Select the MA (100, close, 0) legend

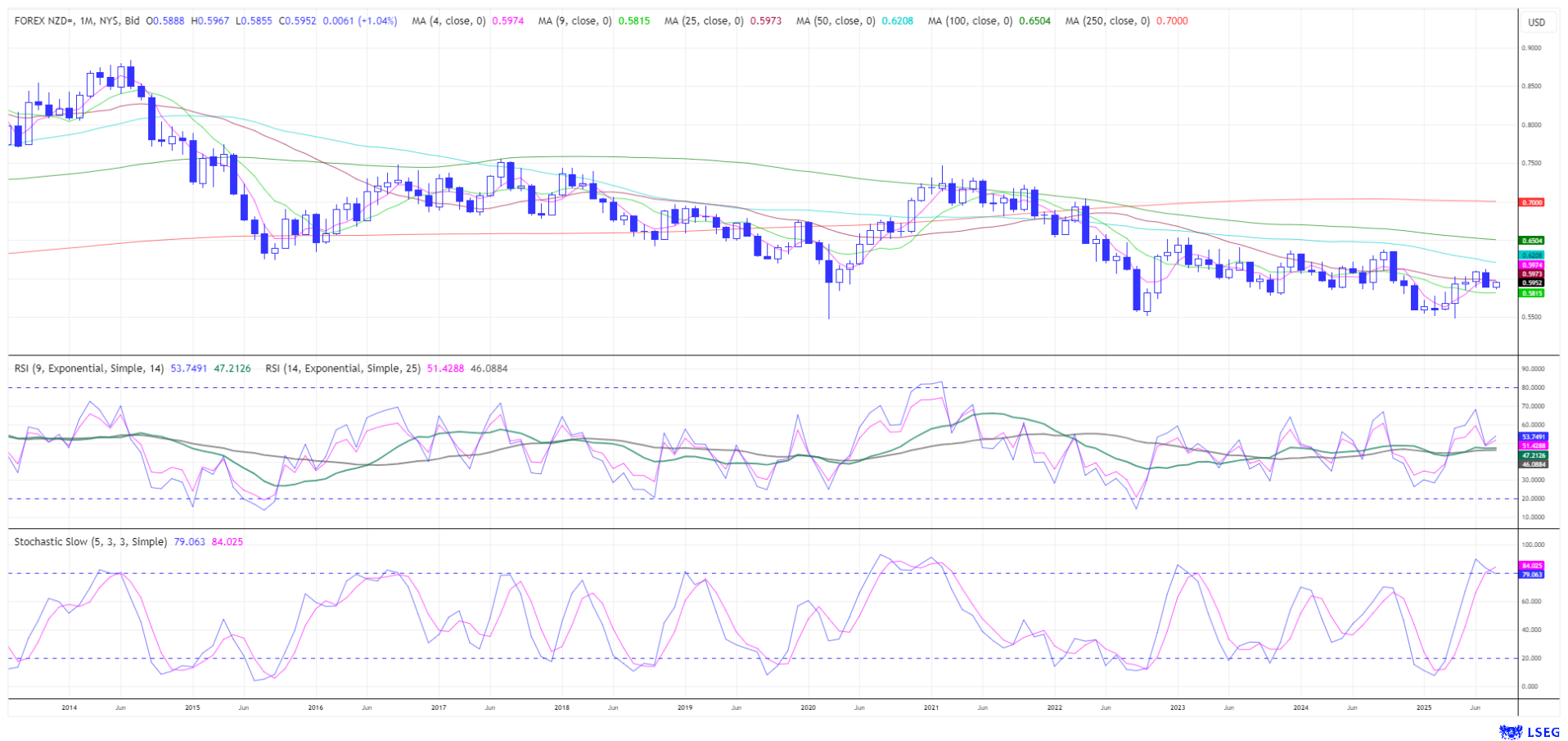coord(970,21)
